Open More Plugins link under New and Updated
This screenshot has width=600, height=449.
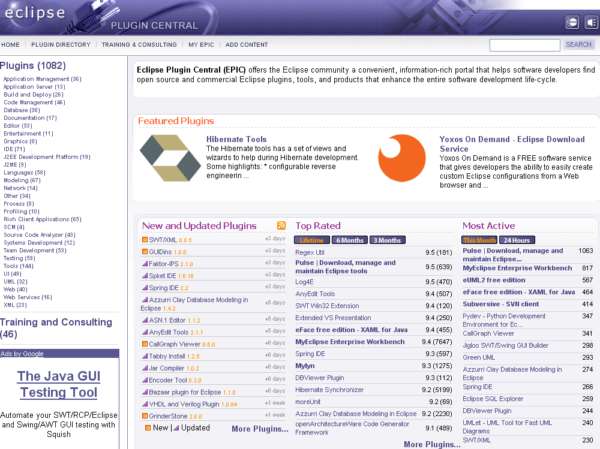point(260,429)
